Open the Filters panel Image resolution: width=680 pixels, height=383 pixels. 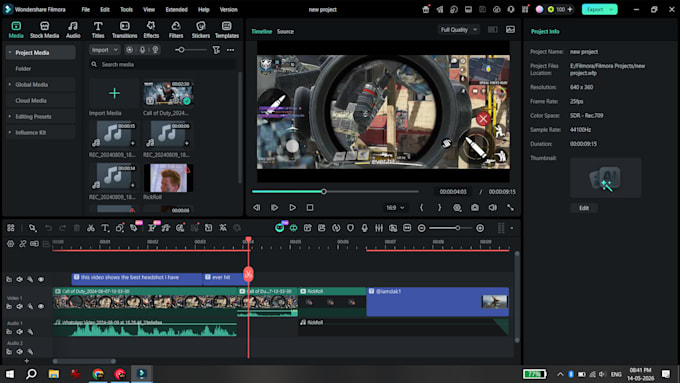(x=176, y=30)
